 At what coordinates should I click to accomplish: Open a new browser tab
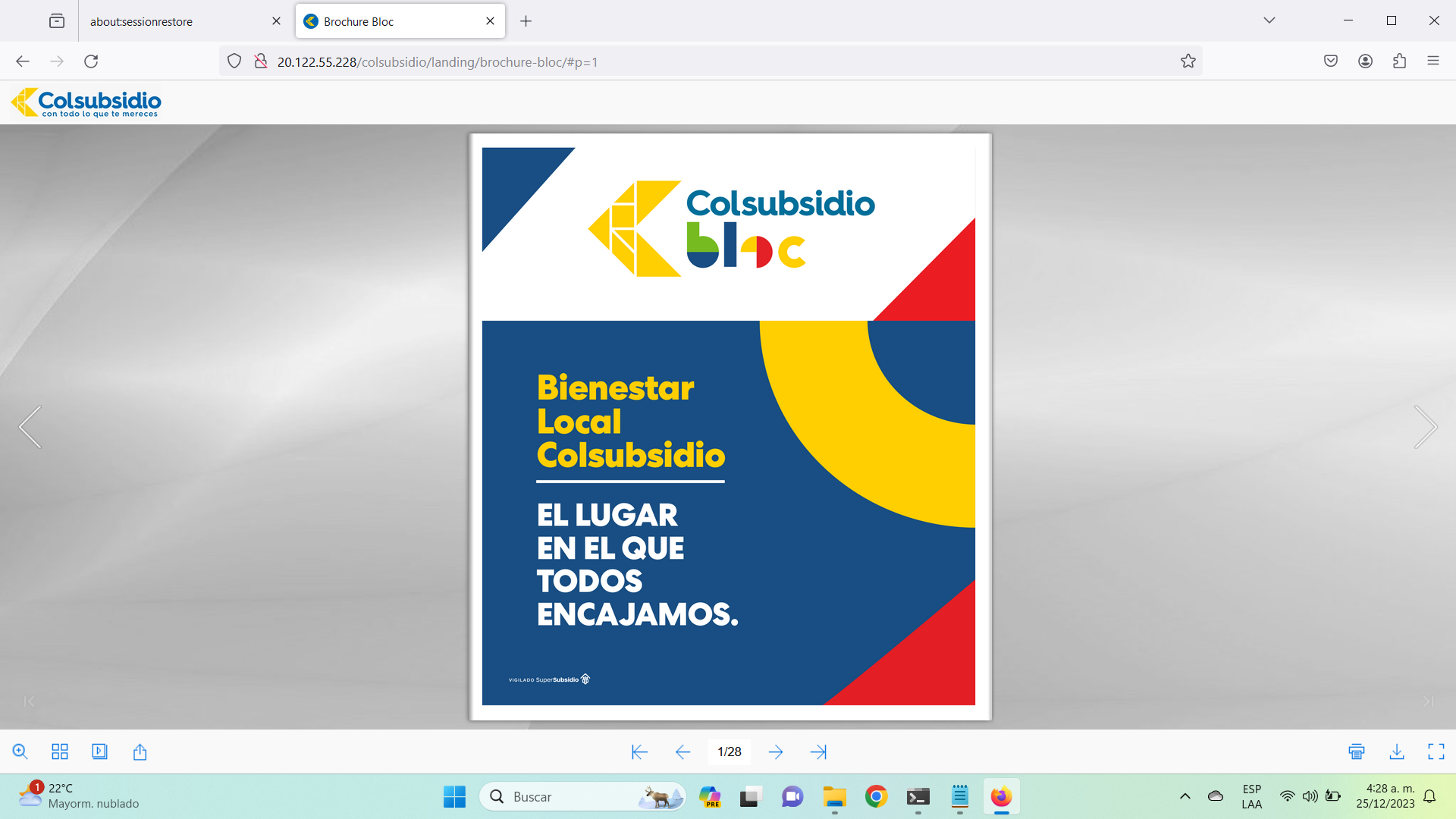pos(526,21)
